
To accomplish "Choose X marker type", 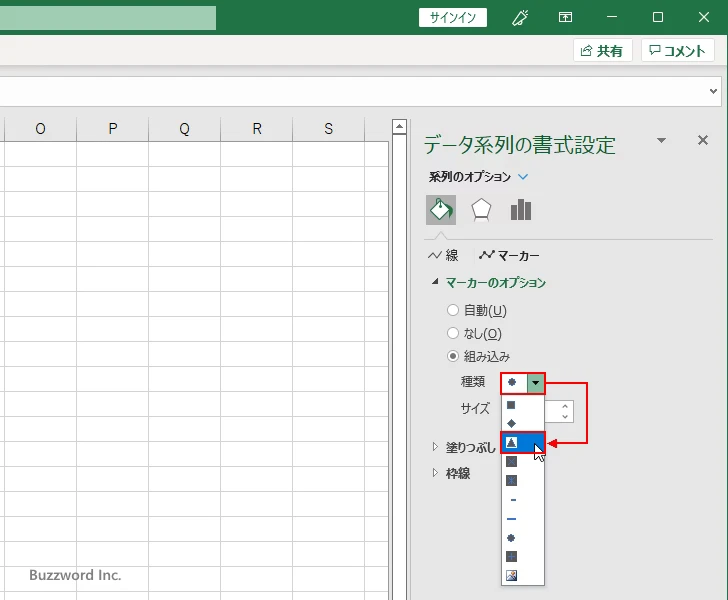I will (511, 462).
